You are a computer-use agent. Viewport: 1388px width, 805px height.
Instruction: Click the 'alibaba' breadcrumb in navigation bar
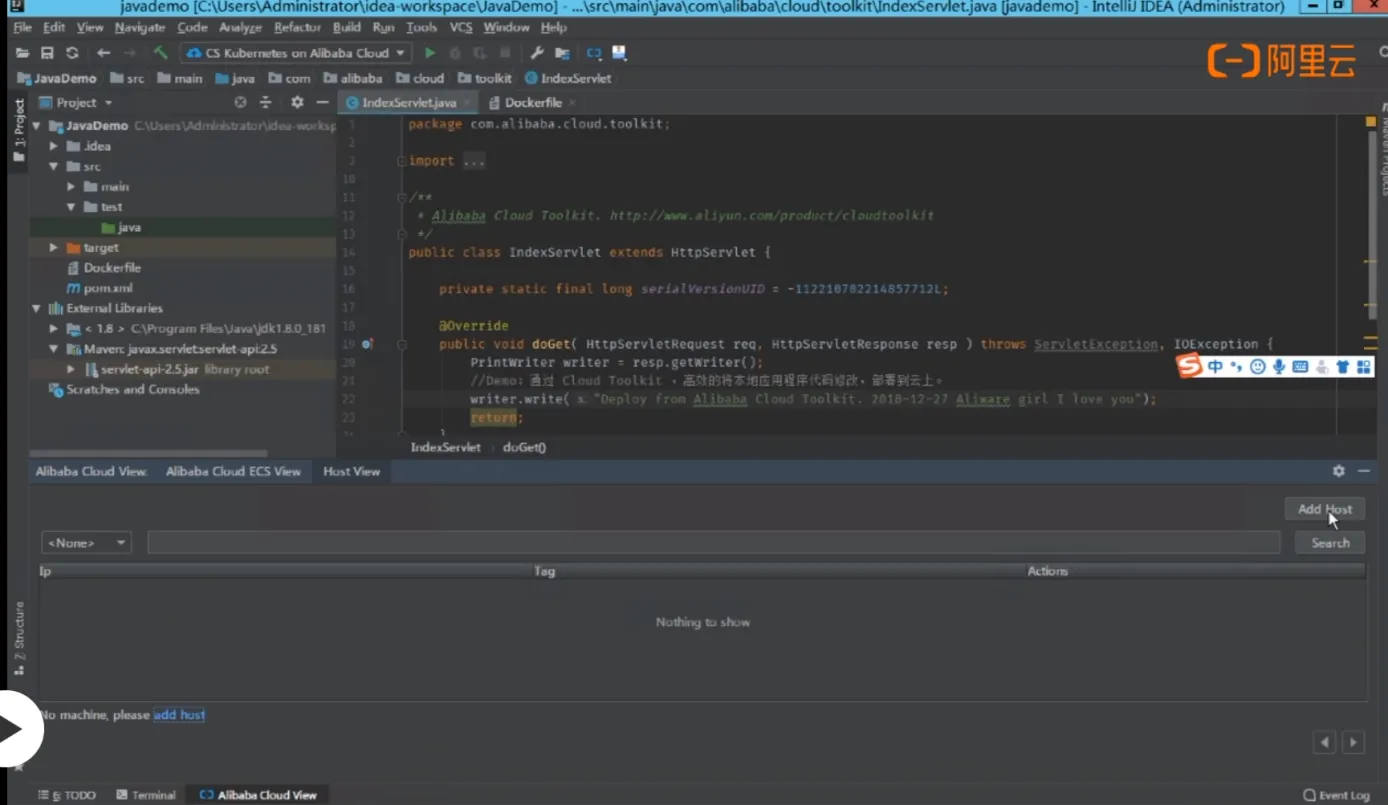coord(353,78)
